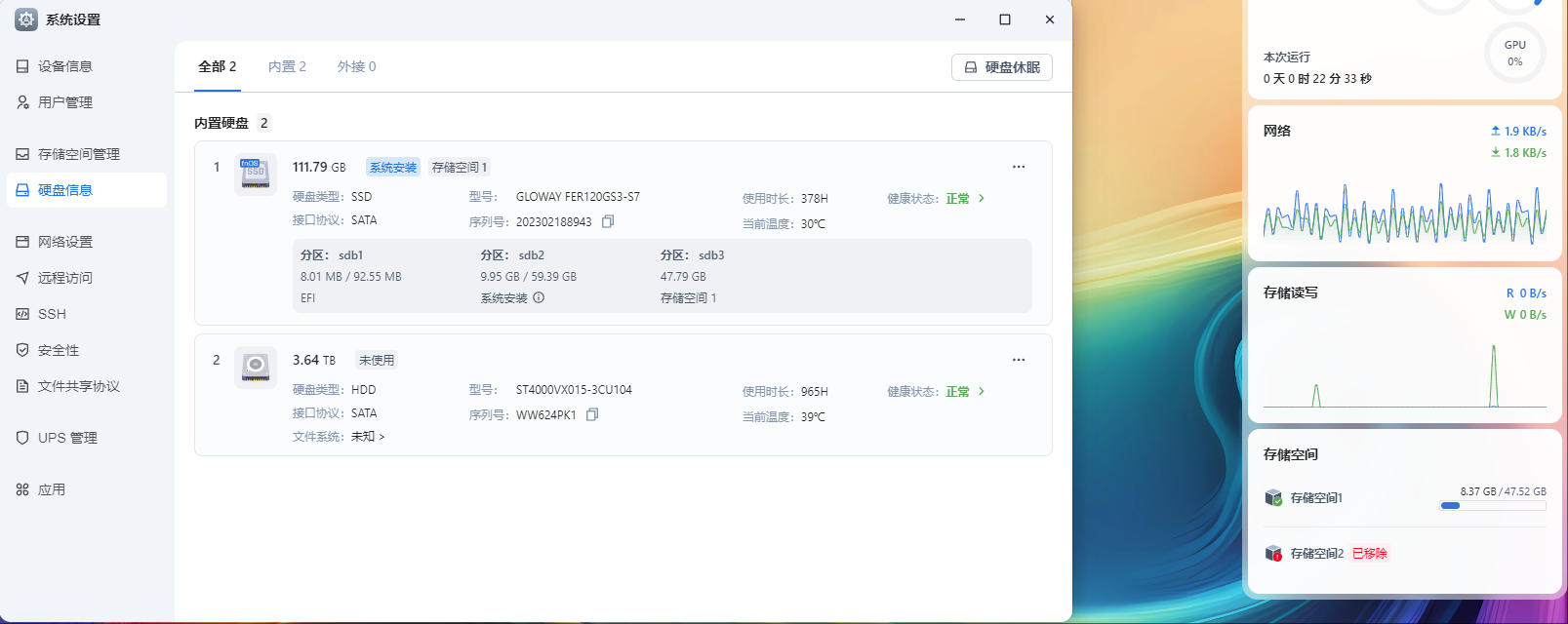
Task: Open 用户管理 settings page
Action: point(86,102)
